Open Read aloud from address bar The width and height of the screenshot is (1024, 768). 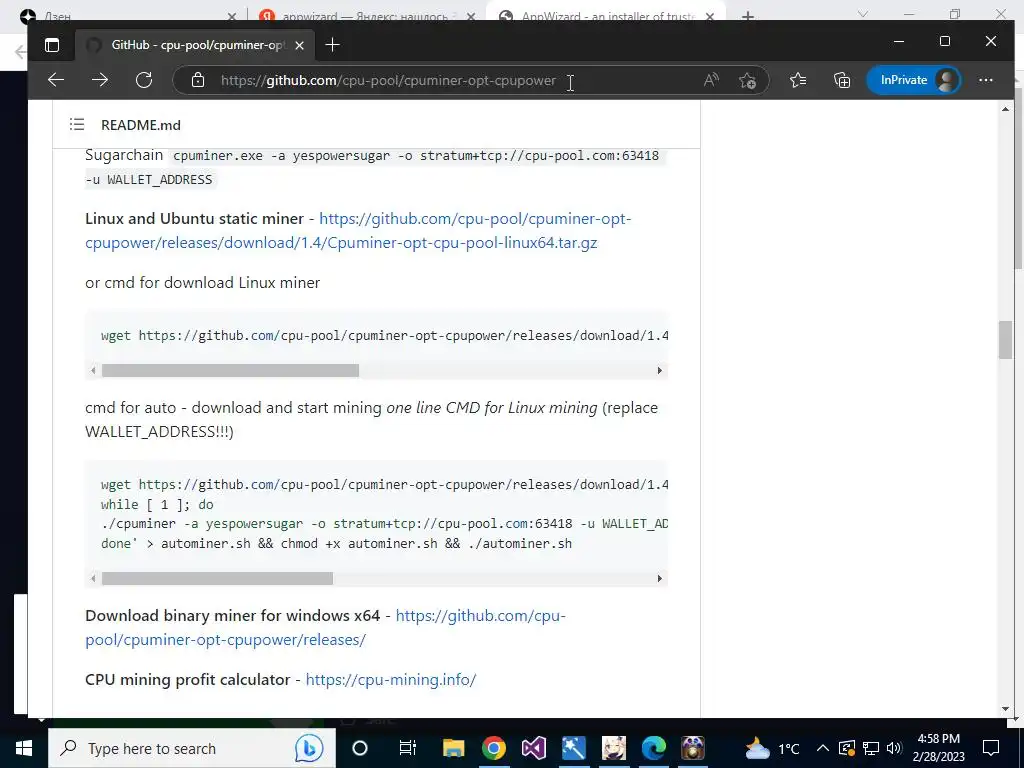coord(711,80)
